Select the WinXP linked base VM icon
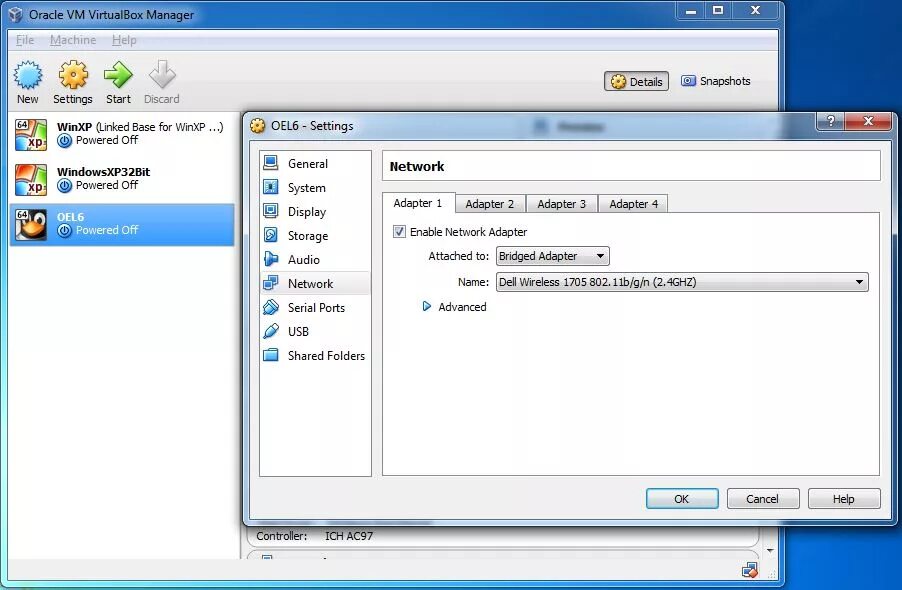The image size is (902, 590). coord(31,135)
